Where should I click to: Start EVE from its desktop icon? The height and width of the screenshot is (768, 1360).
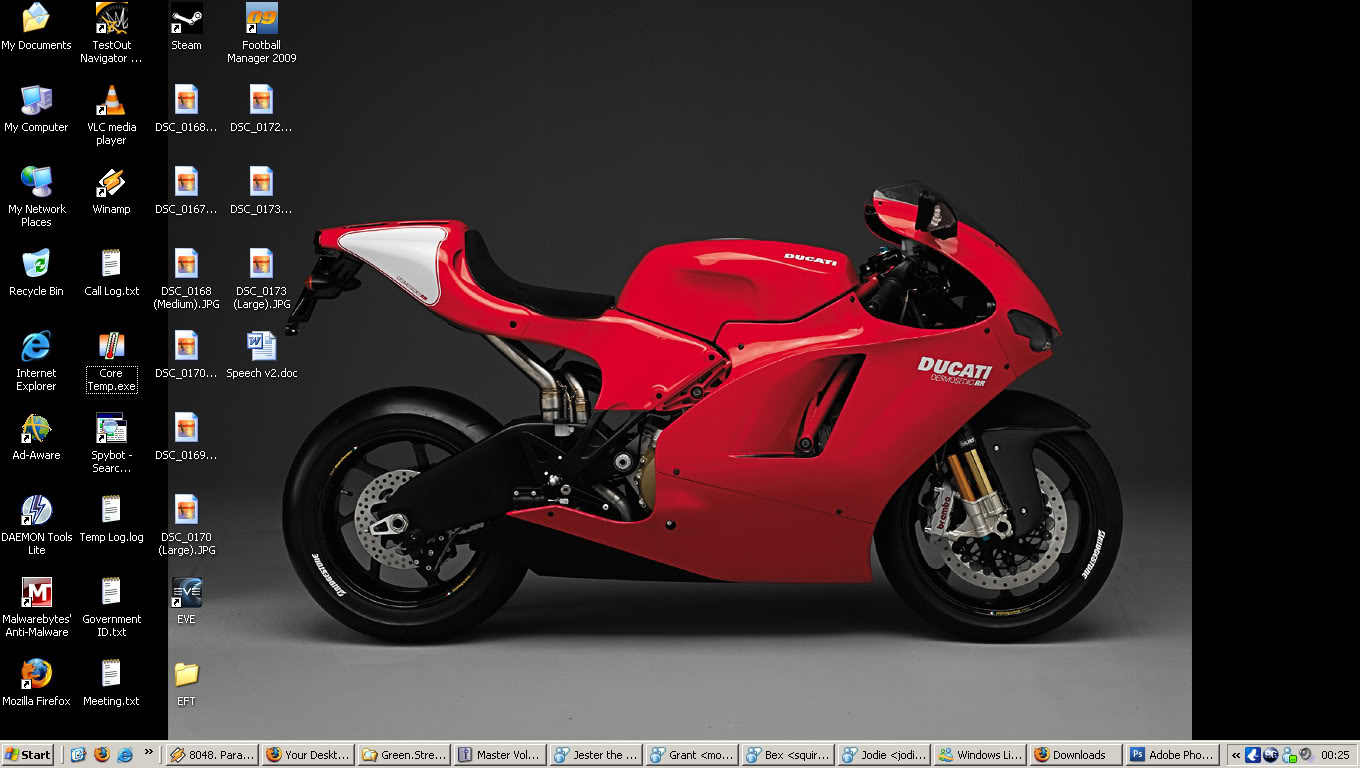coord(186,592)
